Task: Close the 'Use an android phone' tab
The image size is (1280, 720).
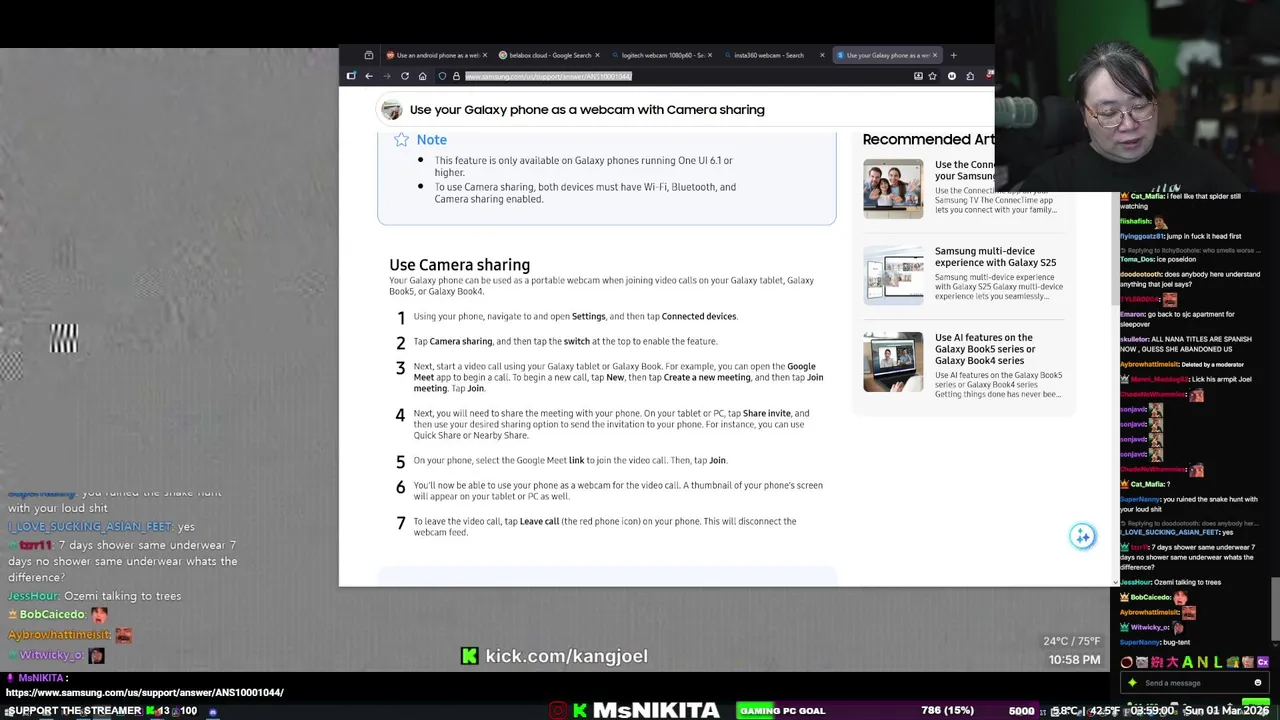Action: pos(485,55)
